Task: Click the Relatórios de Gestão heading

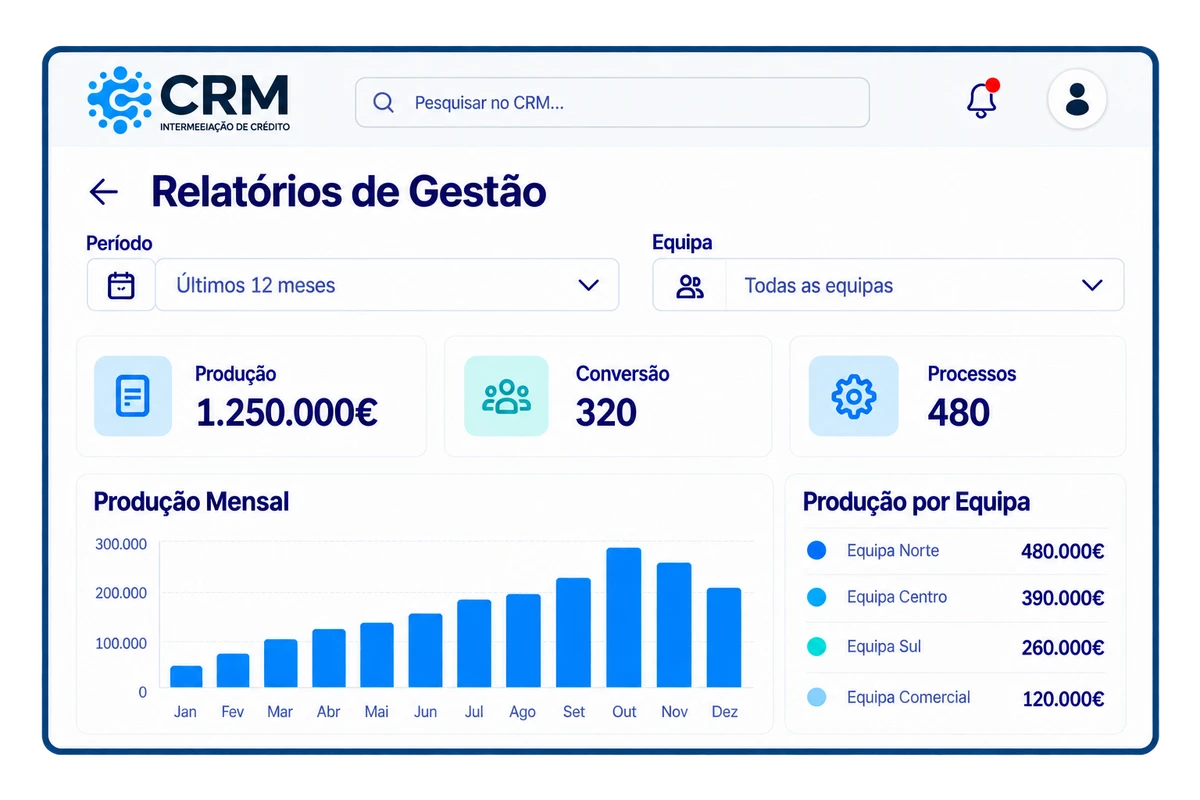Action: click(349, 192)
